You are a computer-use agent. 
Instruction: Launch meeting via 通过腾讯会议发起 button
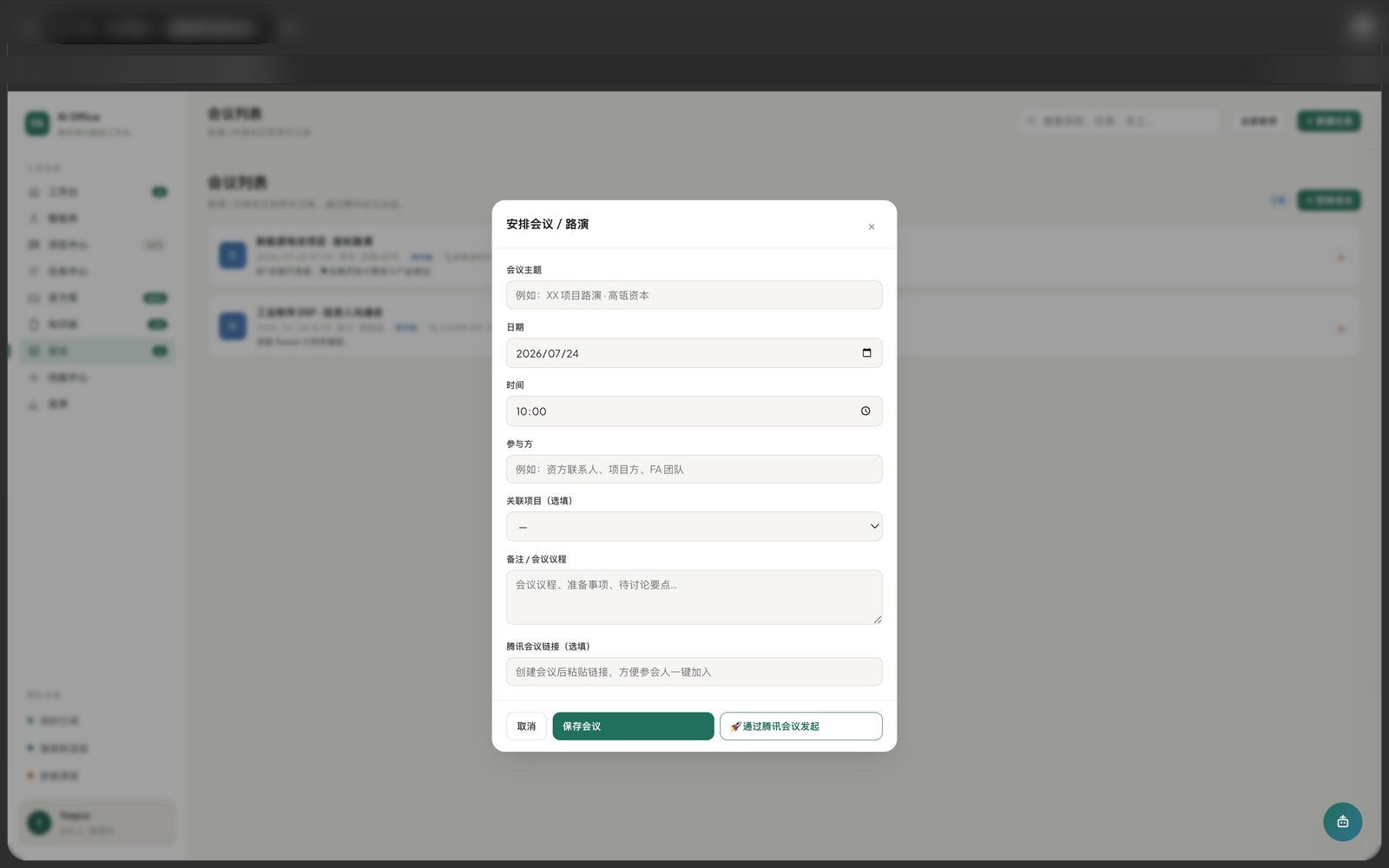[800, 727]
